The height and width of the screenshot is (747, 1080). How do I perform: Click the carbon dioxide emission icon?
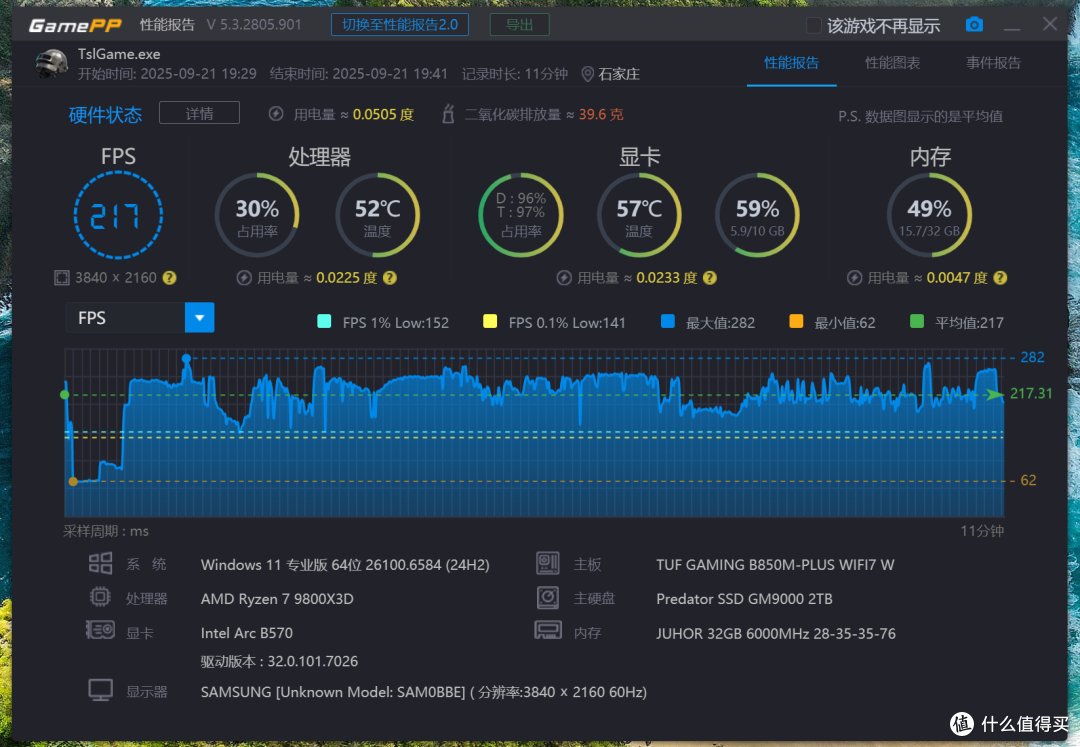pyautogui.click(x=448, y=114)
